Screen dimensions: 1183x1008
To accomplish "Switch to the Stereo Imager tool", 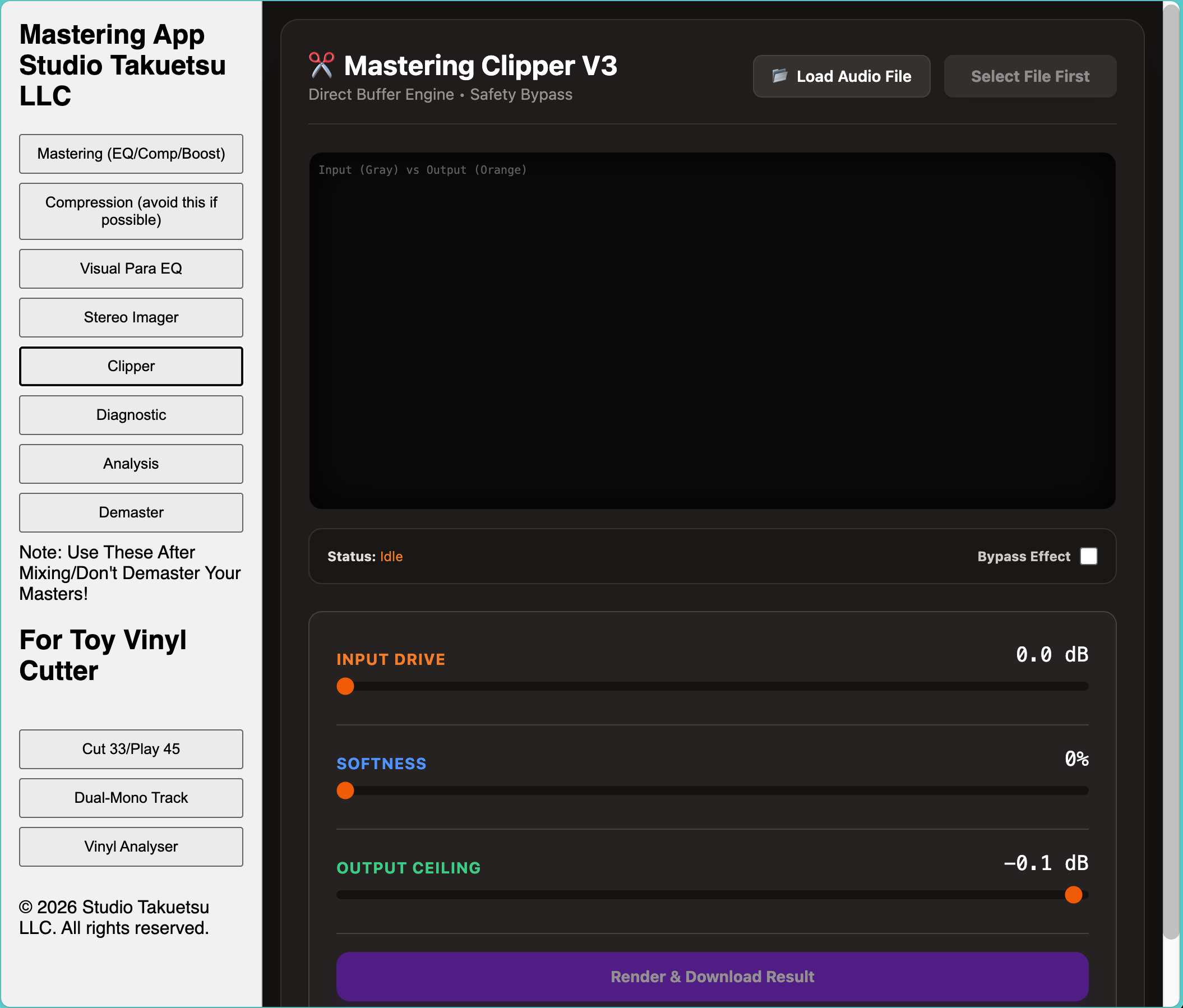I will 131,317.
